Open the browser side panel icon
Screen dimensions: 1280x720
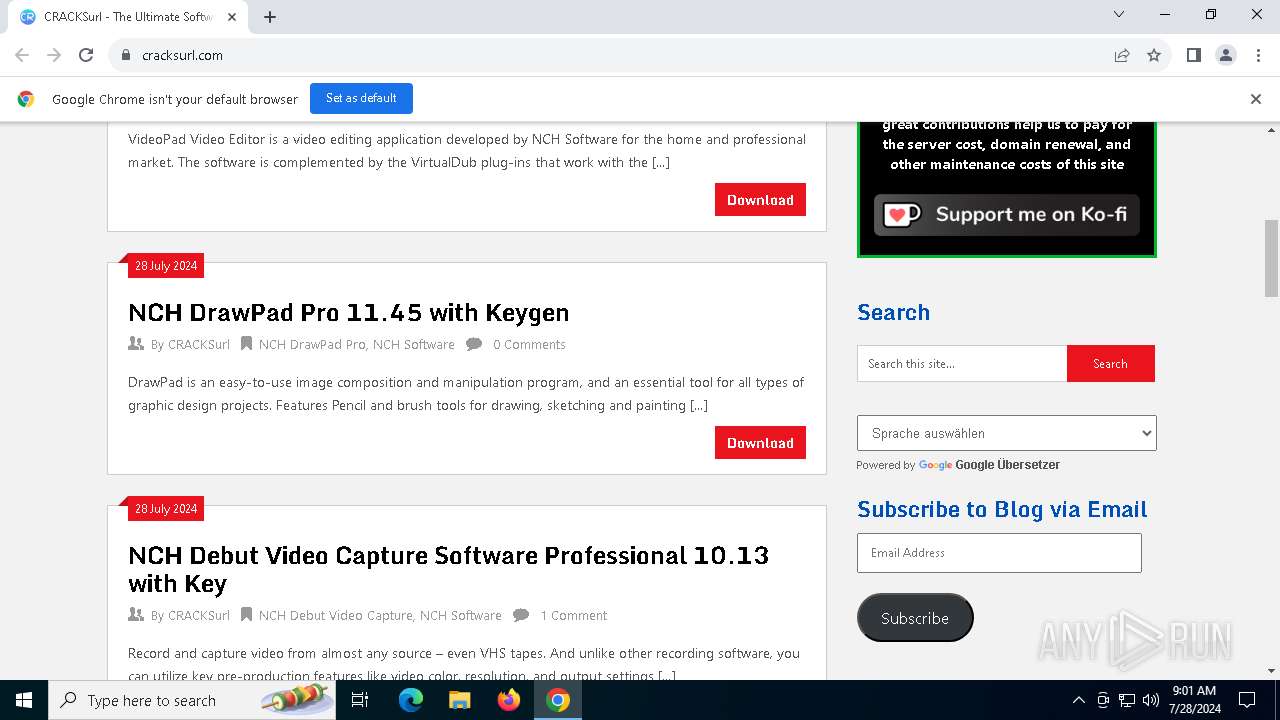[x=1194, y=55]
